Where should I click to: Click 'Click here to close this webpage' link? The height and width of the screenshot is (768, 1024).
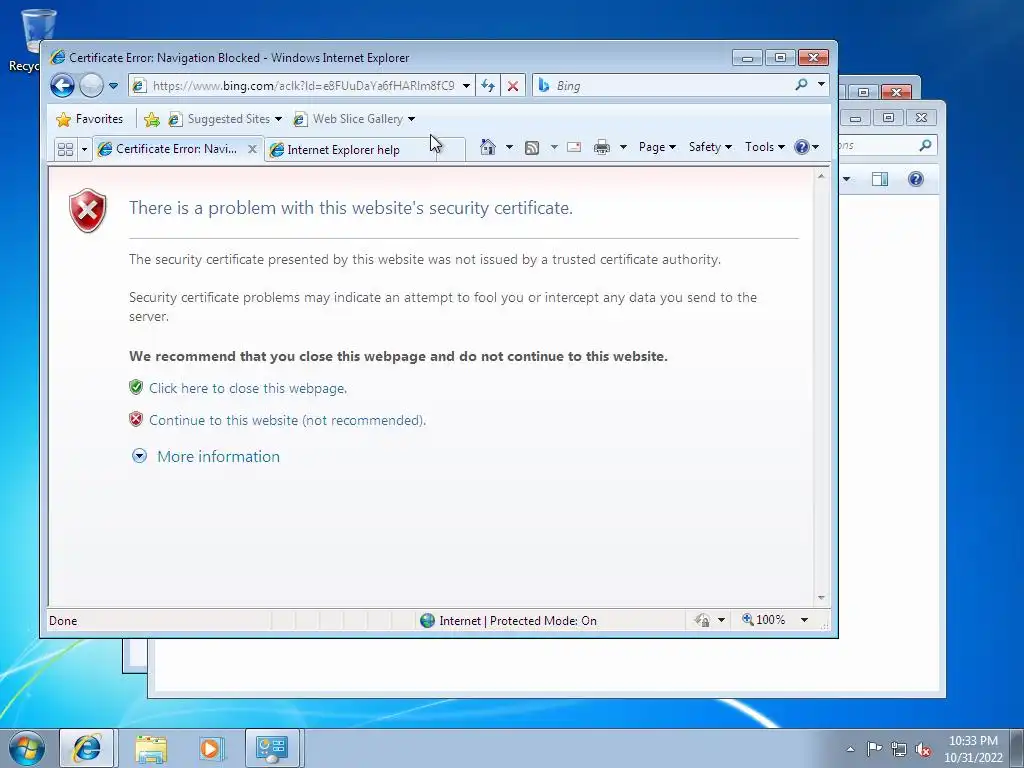tap(248, 388)
